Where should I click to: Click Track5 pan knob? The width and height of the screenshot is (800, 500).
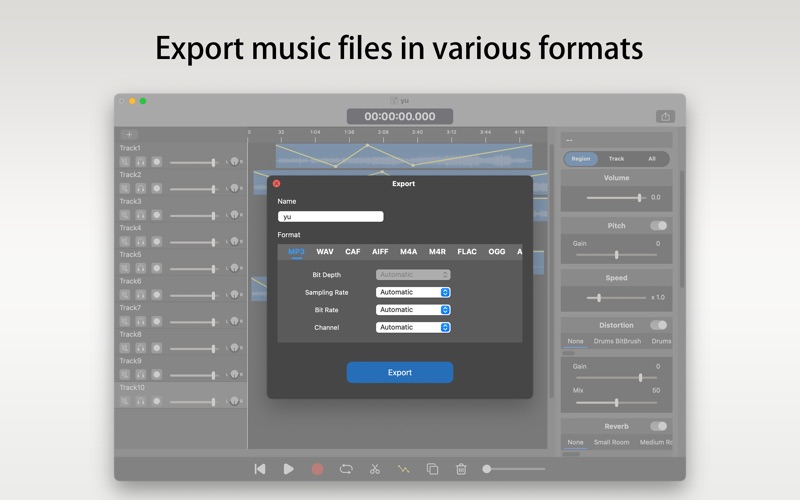click(234, 267)
